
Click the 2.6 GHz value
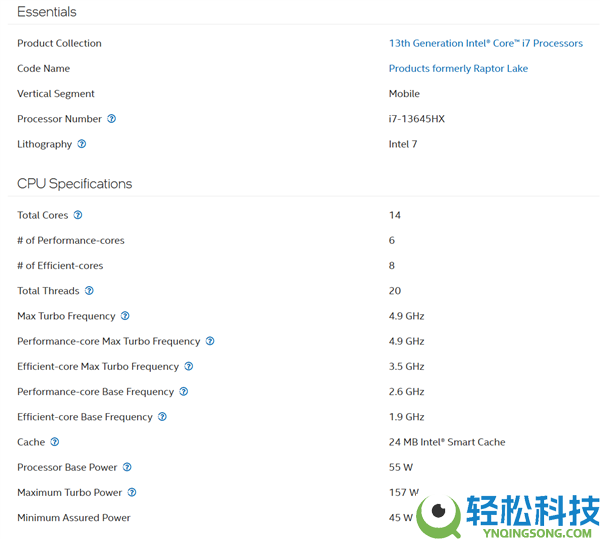click(406, 392)
